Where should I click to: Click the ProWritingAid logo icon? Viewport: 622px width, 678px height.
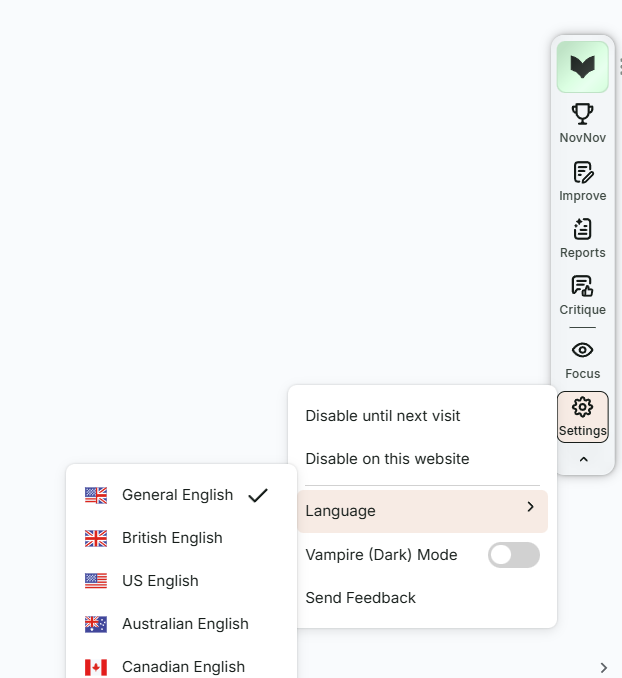(582, 67)
